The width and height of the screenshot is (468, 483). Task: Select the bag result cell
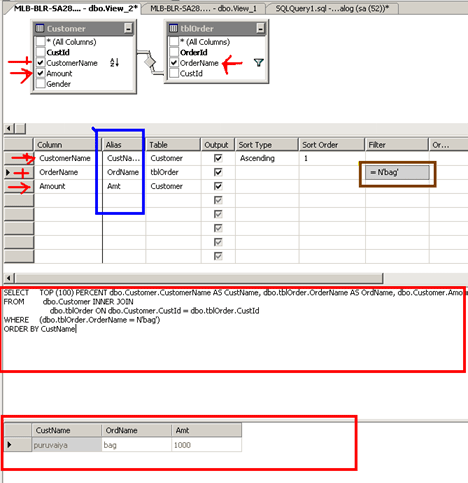click(x=137, y=445)
